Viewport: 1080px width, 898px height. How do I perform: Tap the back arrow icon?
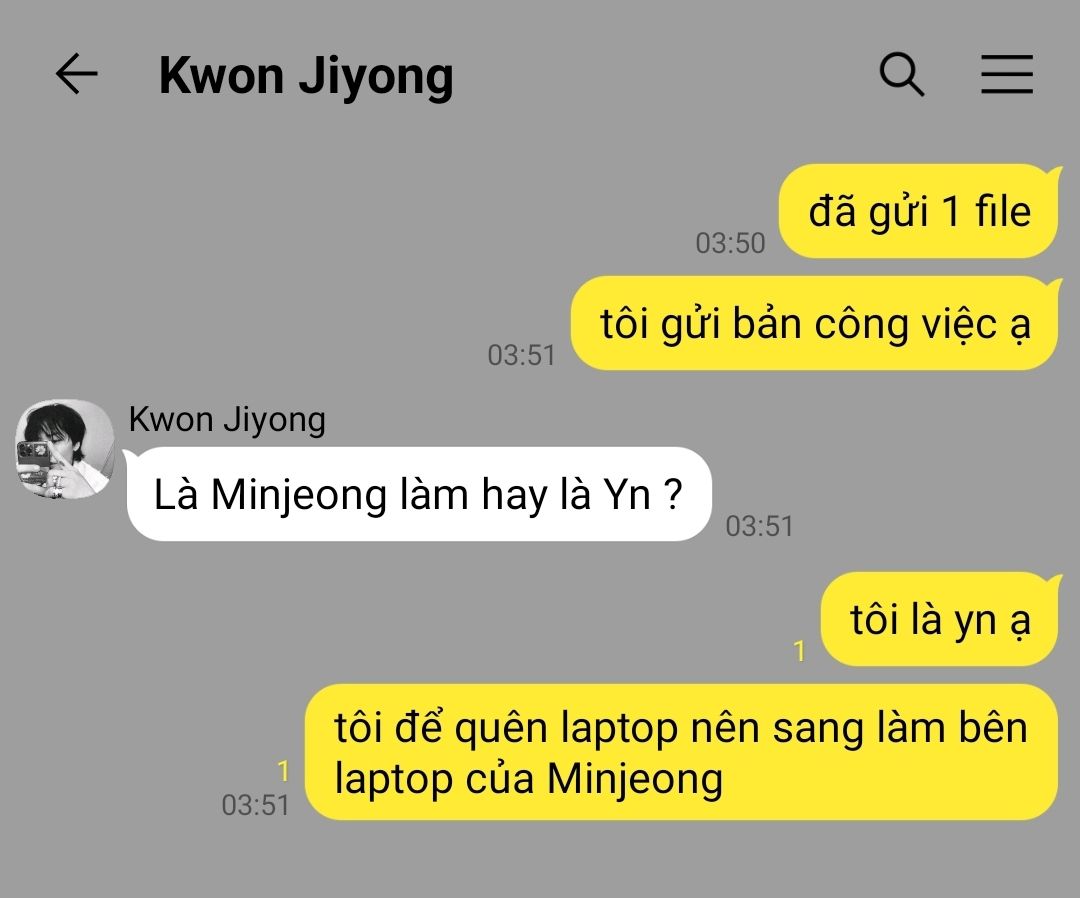pos(76,74)
